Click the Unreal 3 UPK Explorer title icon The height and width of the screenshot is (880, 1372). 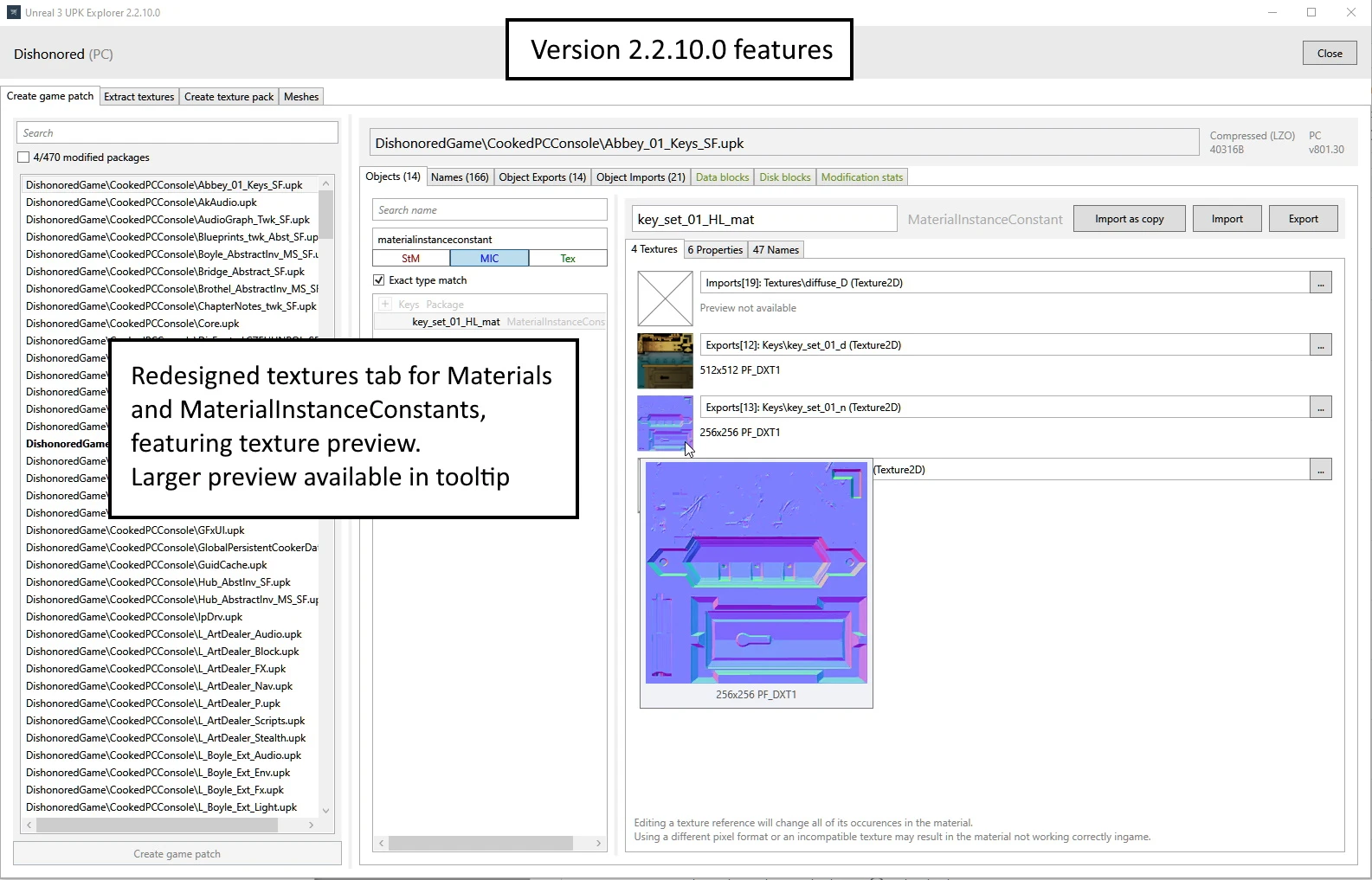pos(13,12)
